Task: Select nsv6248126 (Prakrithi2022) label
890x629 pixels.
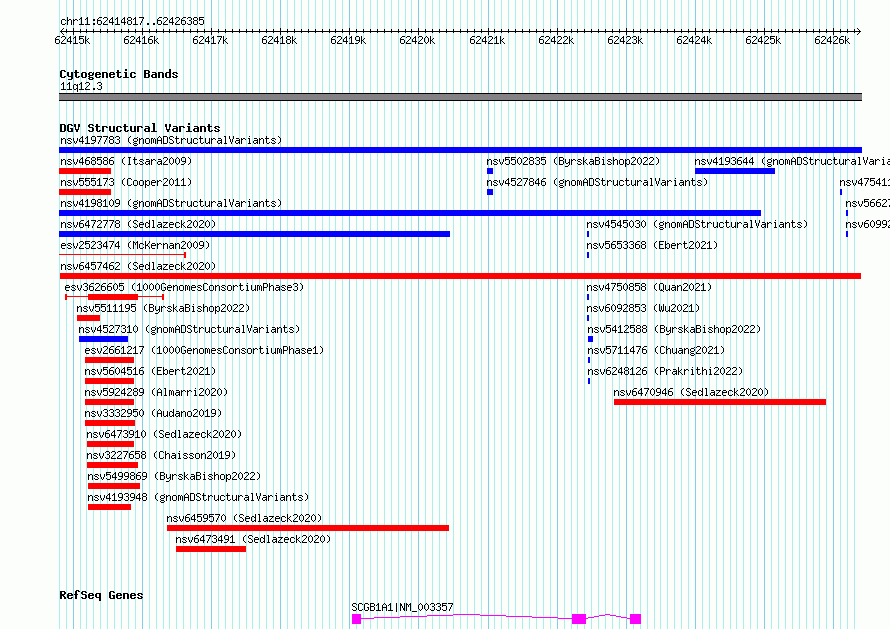Action: pyautogui.click(x=665, y=371)
